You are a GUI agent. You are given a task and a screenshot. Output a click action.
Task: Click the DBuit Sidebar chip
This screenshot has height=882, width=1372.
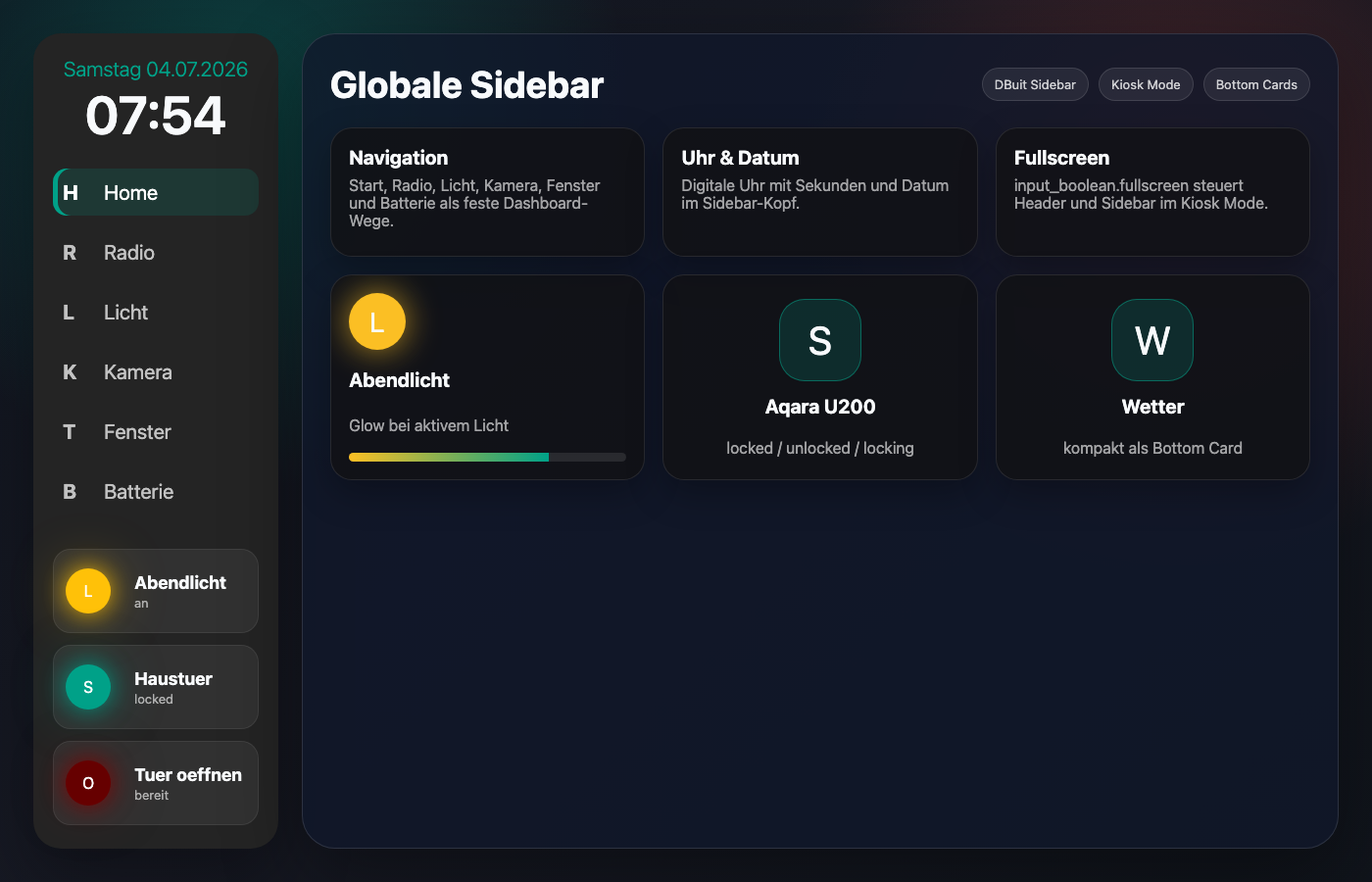[1035, 84]
